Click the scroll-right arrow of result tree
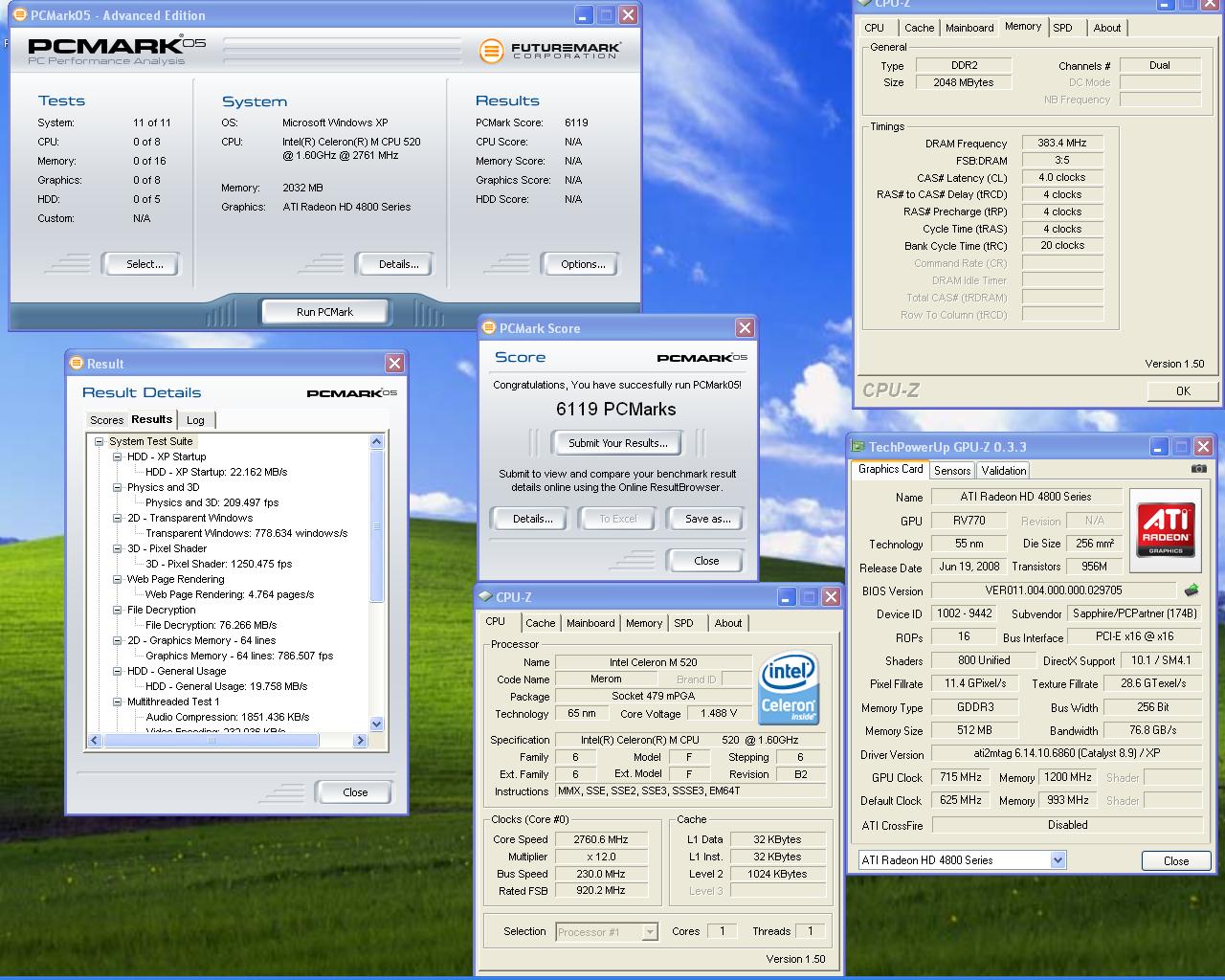The height and width of the screenshot is (980, 1225). (360, 740)
